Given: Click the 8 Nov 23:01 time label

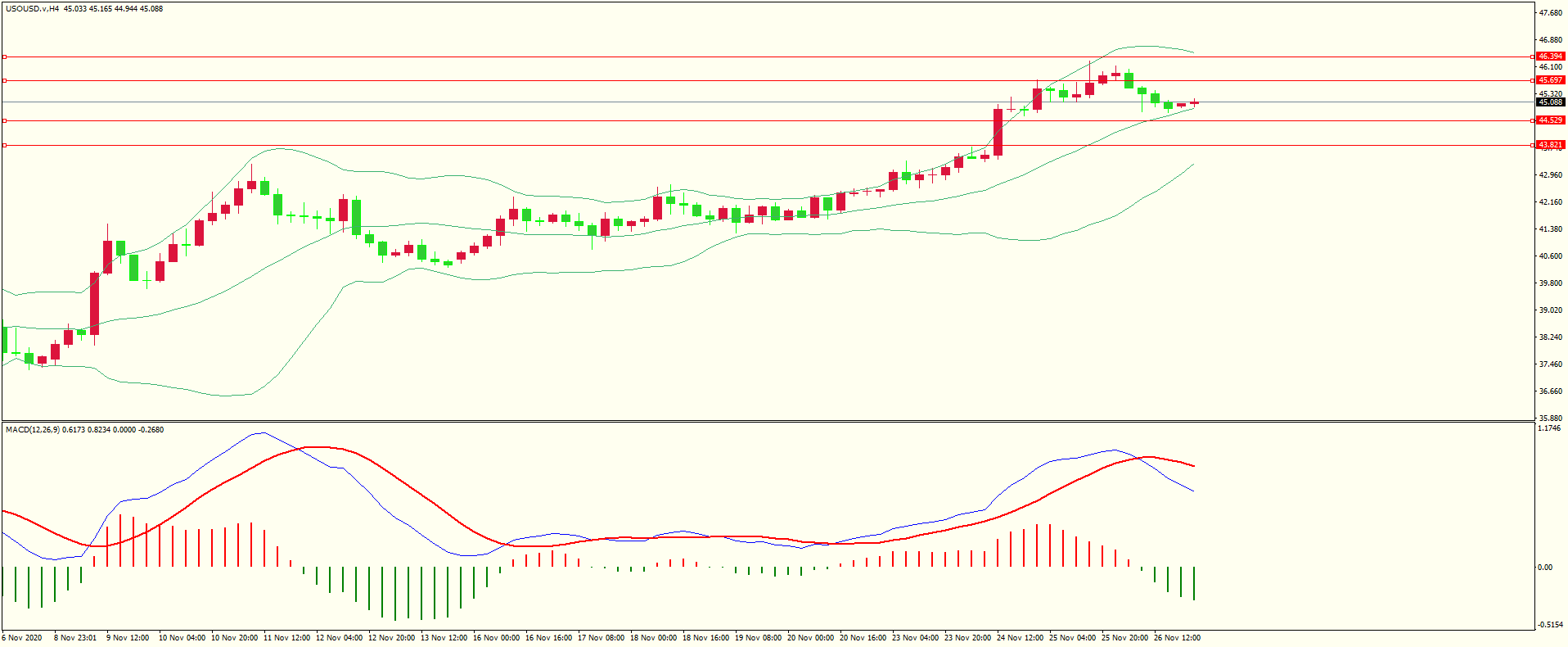Looking at the screenshot, I should coord(74,638).
